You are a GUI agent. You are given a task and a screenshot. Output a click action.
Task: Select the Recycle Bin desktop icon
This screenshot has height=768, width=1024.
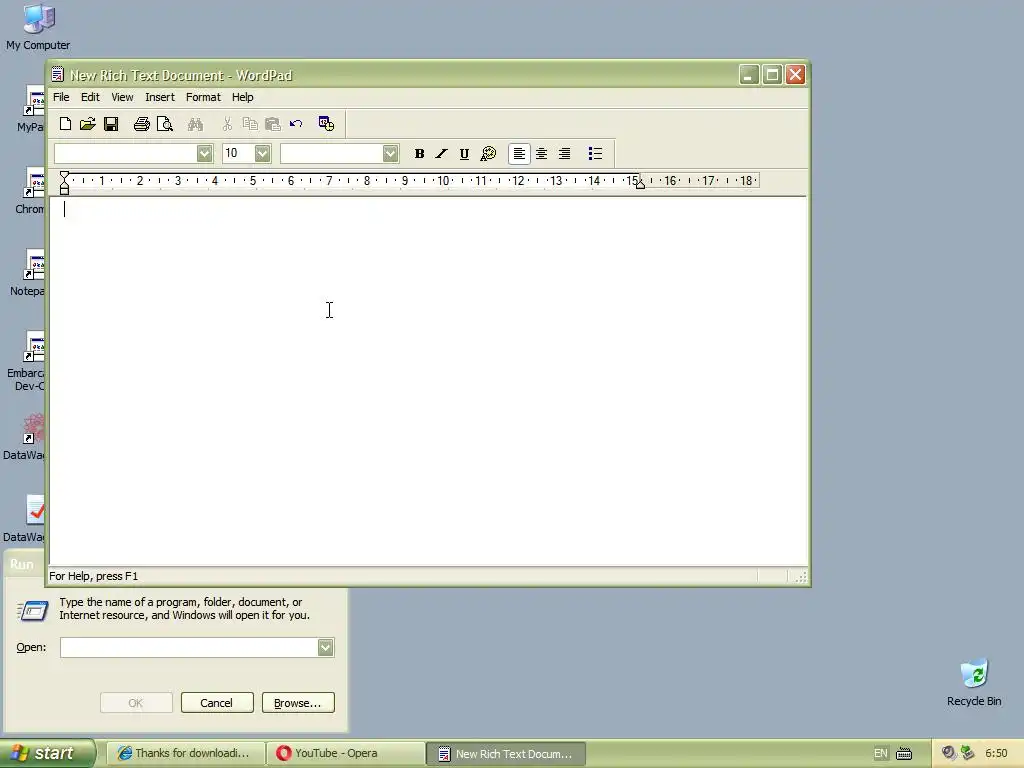pos(974,682)
